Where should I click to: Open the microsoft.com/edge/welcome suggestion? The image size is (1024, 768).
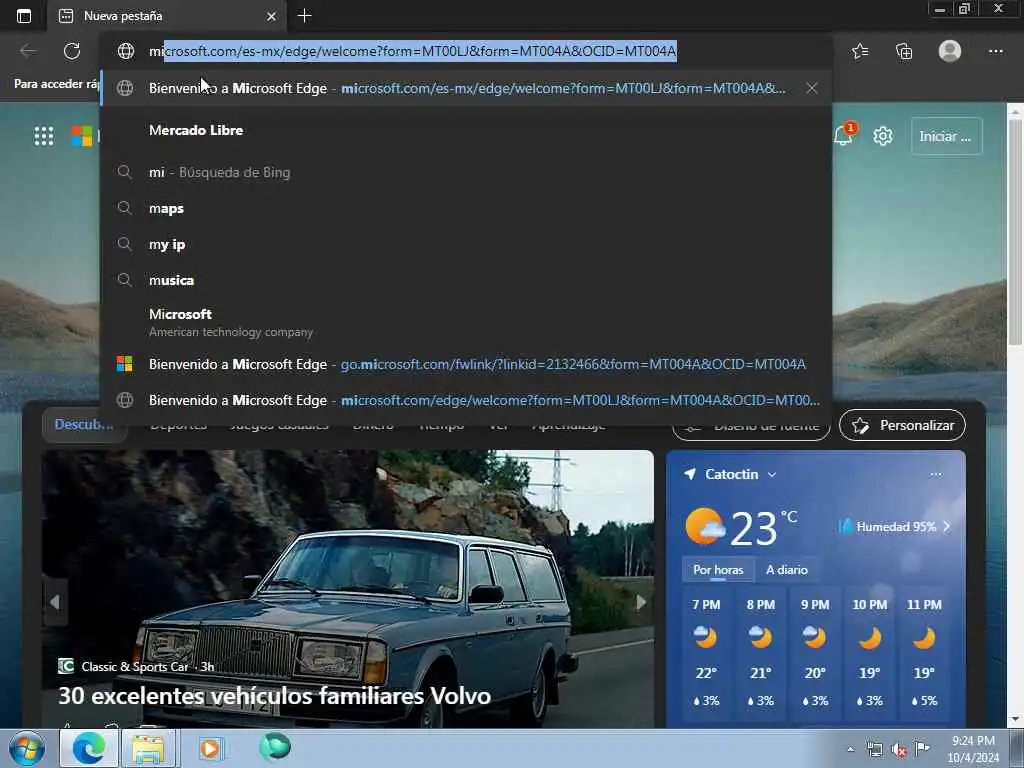[466, 400]
